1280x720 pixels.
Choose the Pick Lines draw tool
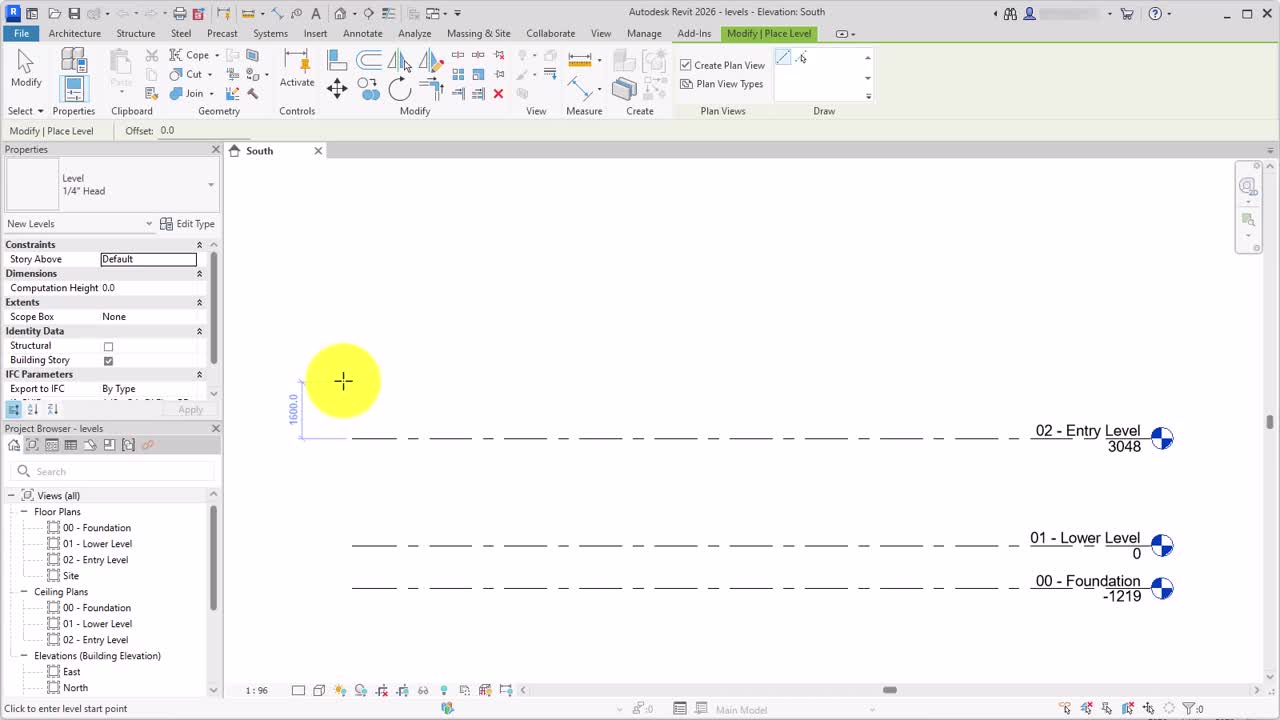tap(801, 58)
